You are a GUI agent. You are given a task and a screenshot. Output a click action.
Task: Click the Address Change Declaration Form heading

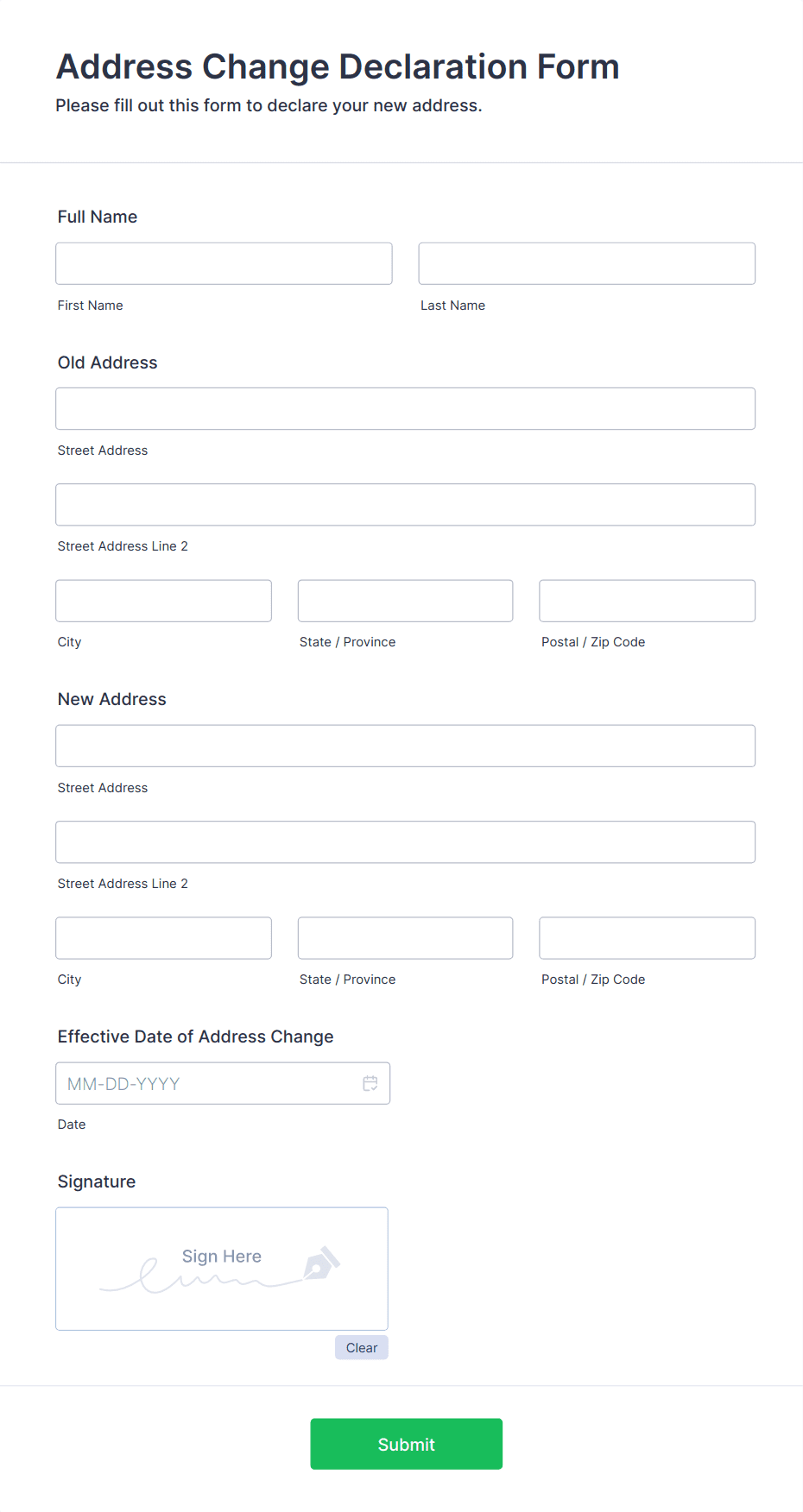click(338, 66)
